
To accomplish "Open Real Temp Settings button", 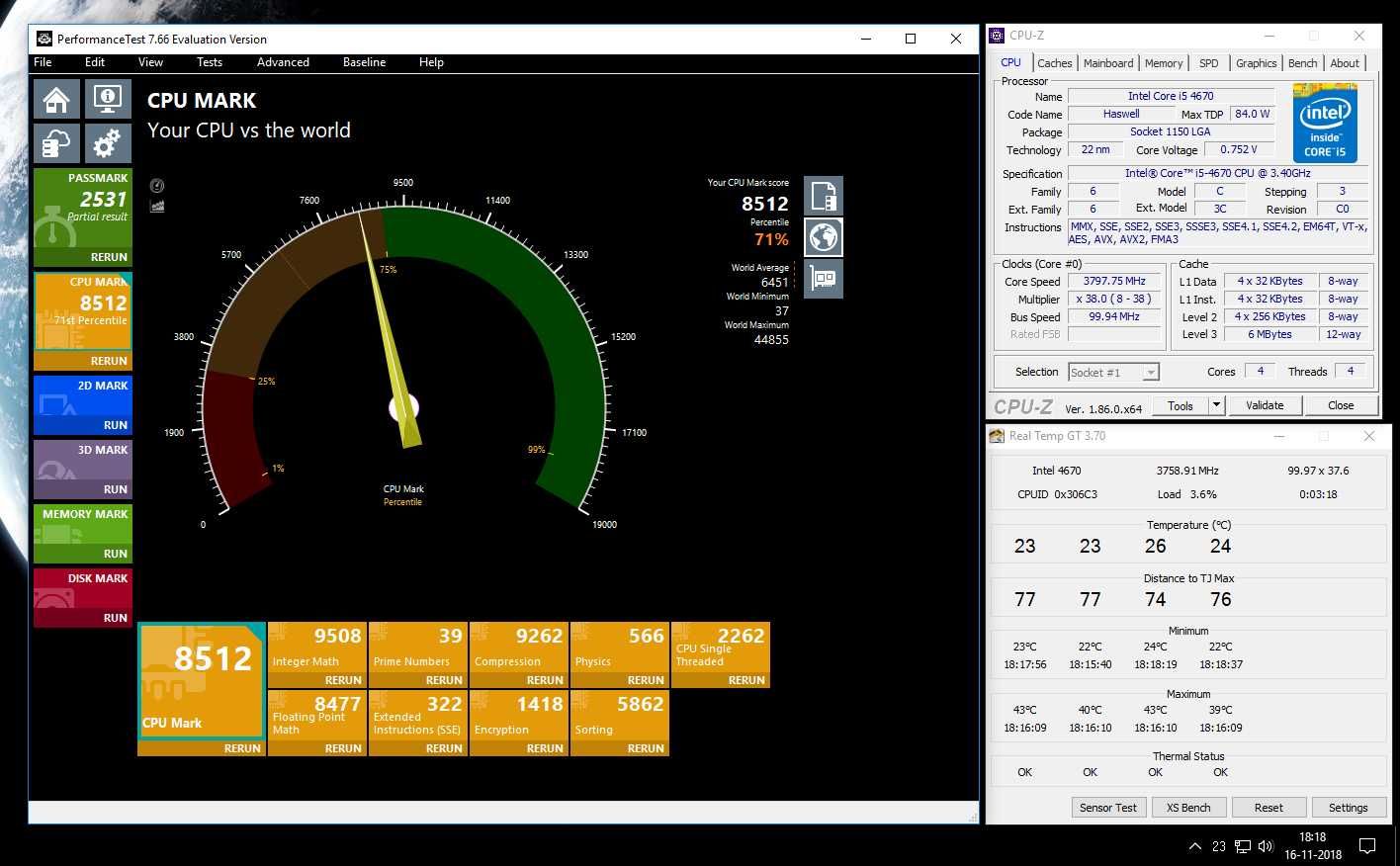I will (x=1349, y=808).
